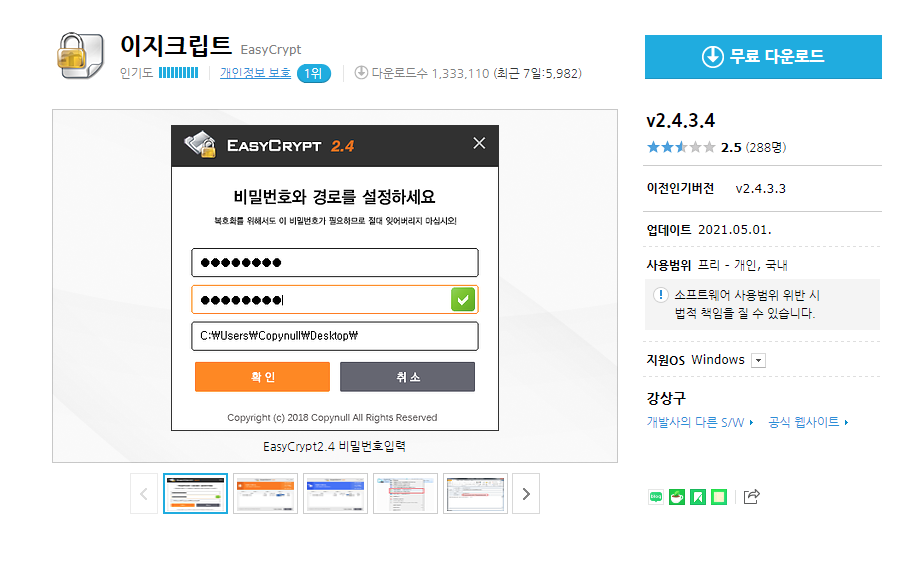Click the download count arrow icon
911x564 pixels.
[361, 73]
